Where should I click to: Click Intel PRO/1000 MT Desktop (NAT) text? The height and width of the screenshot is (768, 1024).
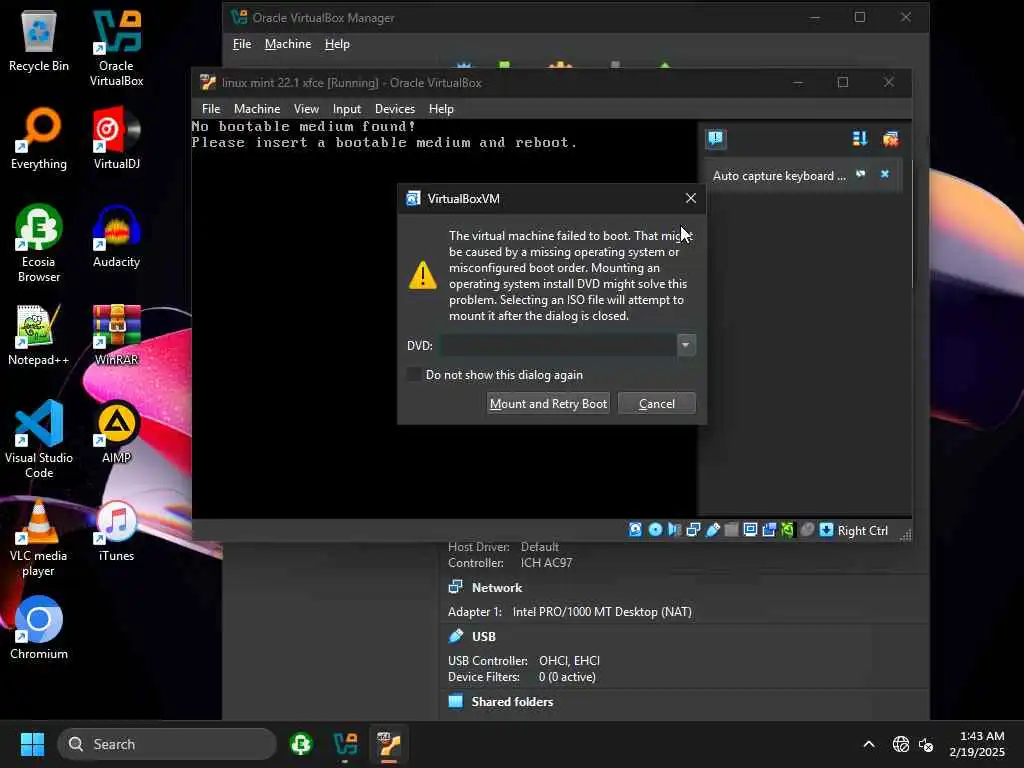pos(602,612)
